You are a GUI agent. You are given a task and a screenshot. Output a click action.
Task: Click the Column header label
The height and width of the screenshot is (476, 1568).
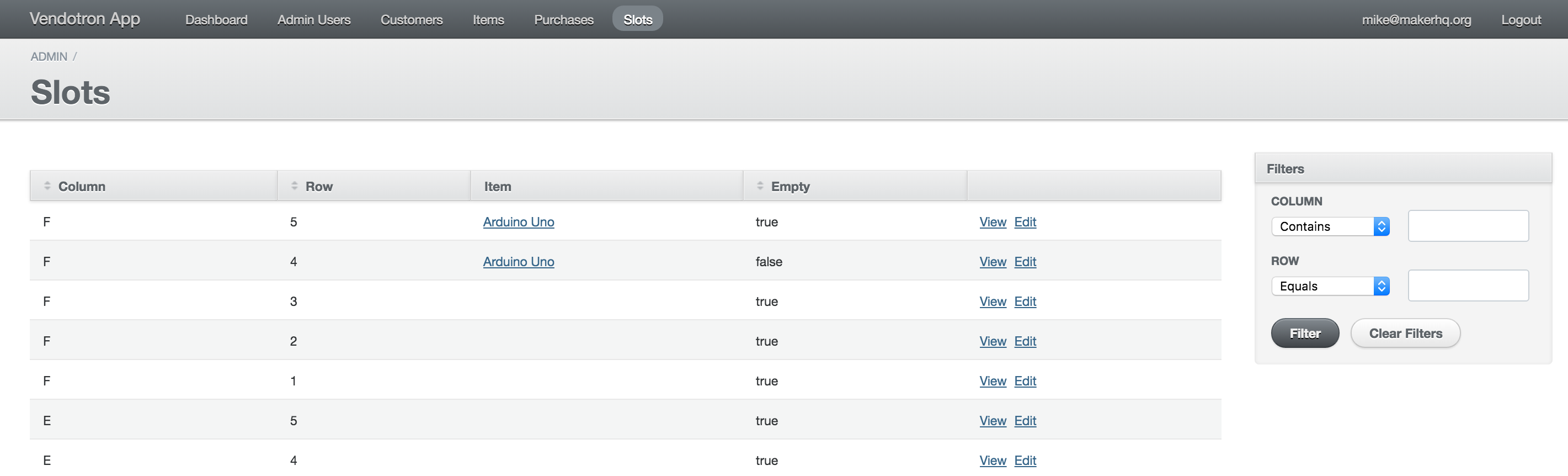click(x=82, y=187)
